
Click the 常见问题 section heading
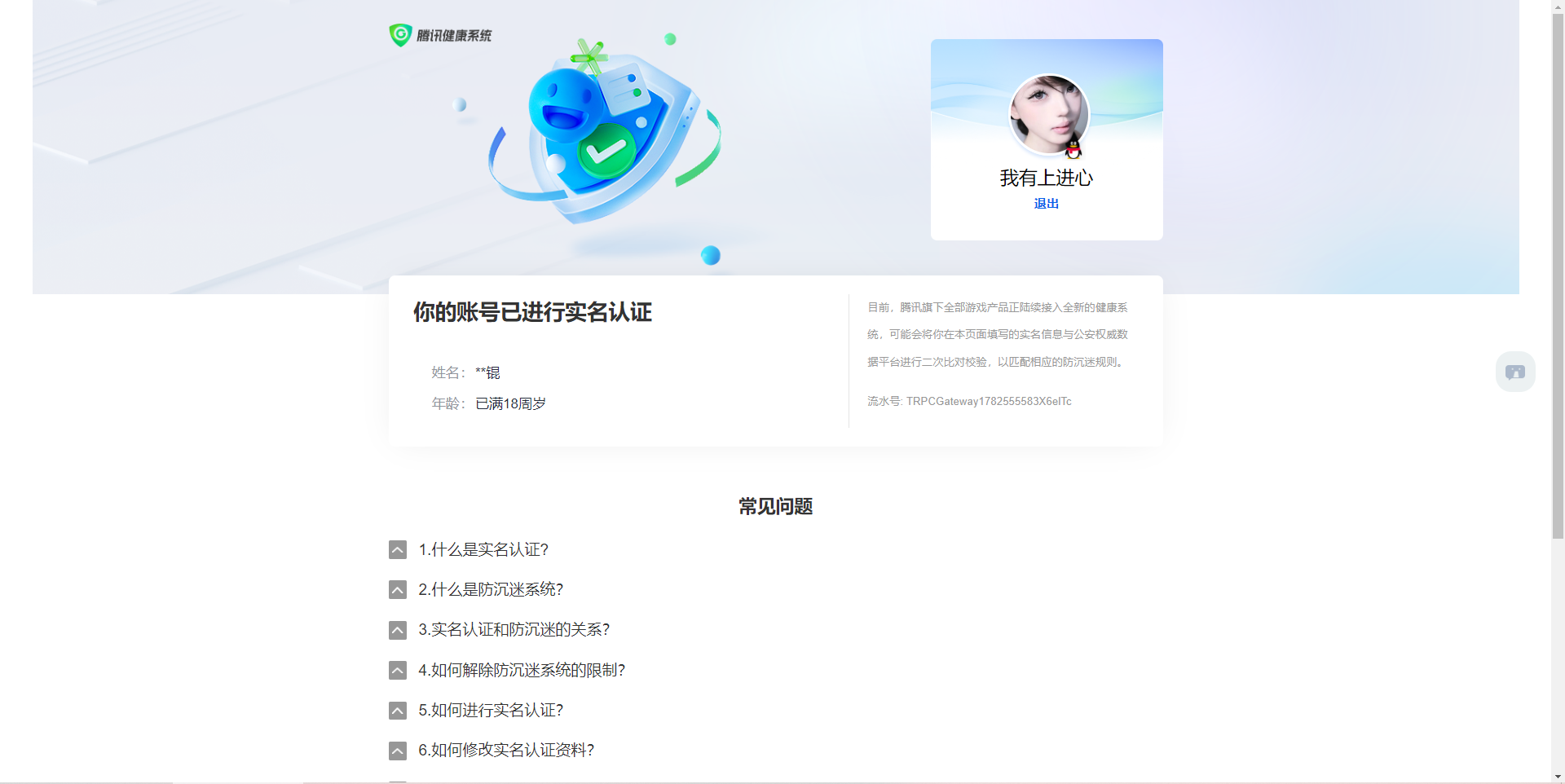coord(776,507)
